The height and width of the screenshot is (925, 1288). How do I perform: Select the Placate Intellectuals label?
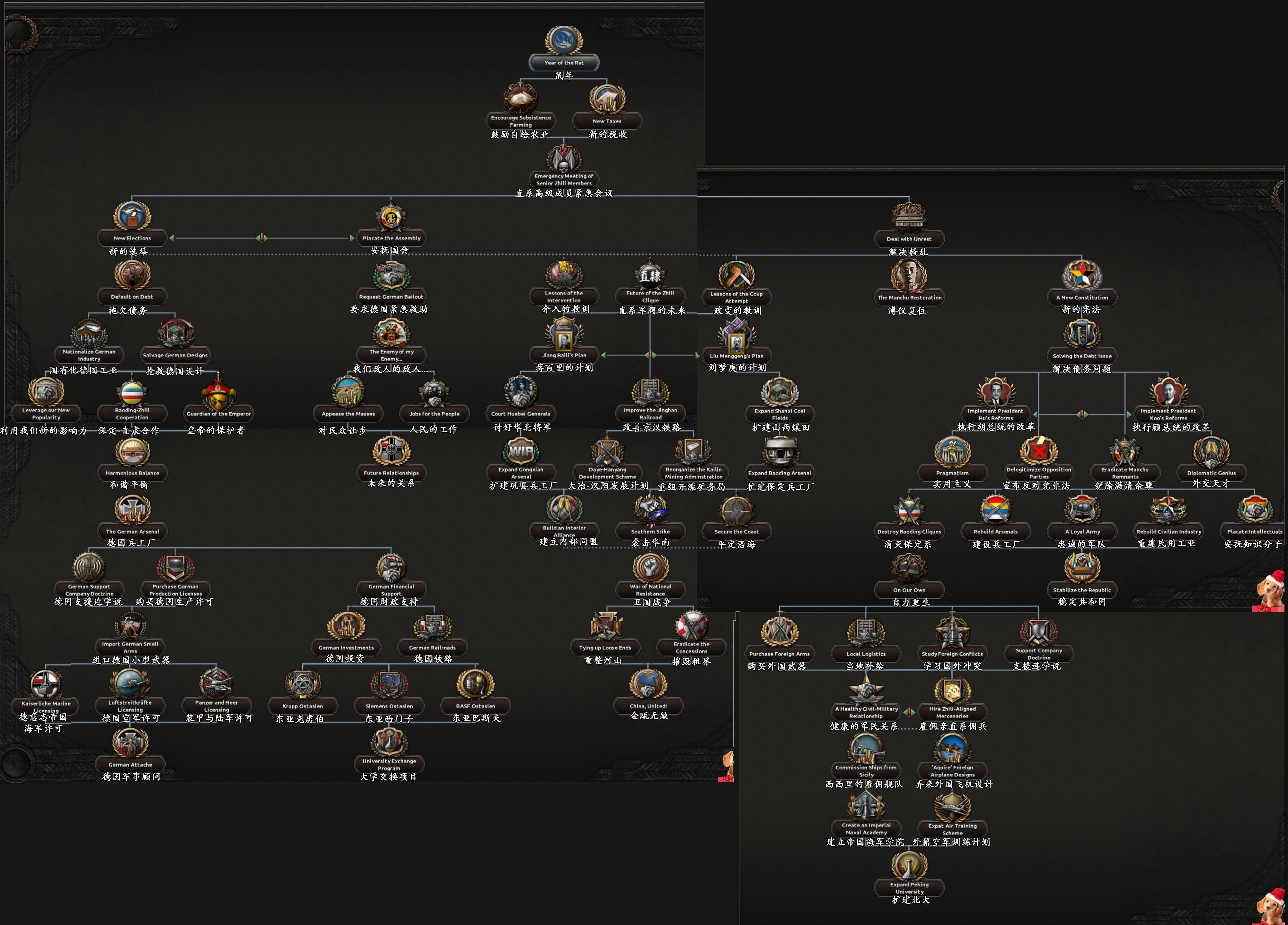[x=1255, y=532]
